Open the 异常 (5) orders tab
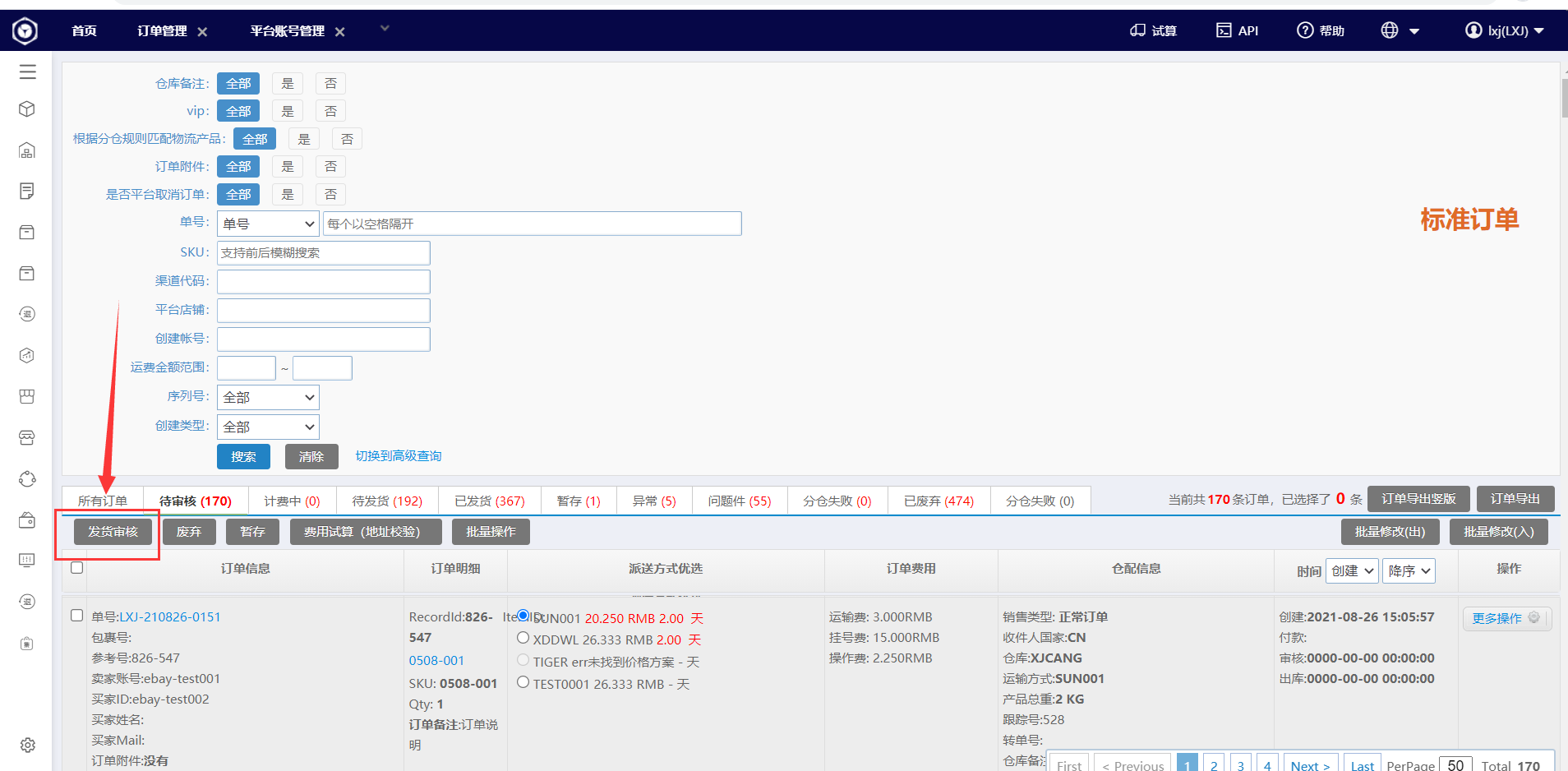This screenshot has height=771, width=1568. click(x=653, y=500)
